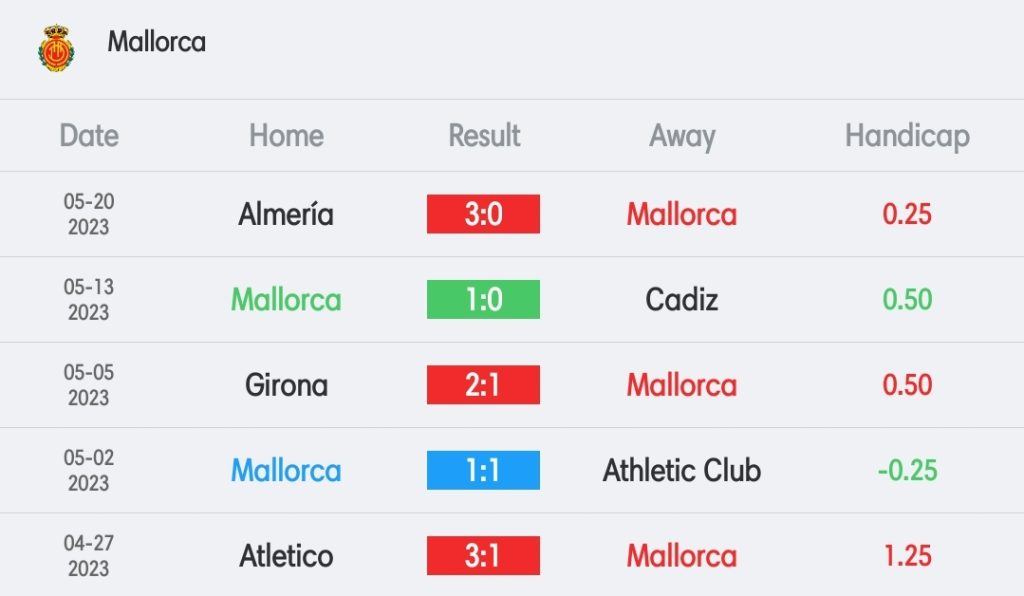The height and width of the screenshot is (596, 1024).
Task: Click the Almería home team name
Action: 286,214
